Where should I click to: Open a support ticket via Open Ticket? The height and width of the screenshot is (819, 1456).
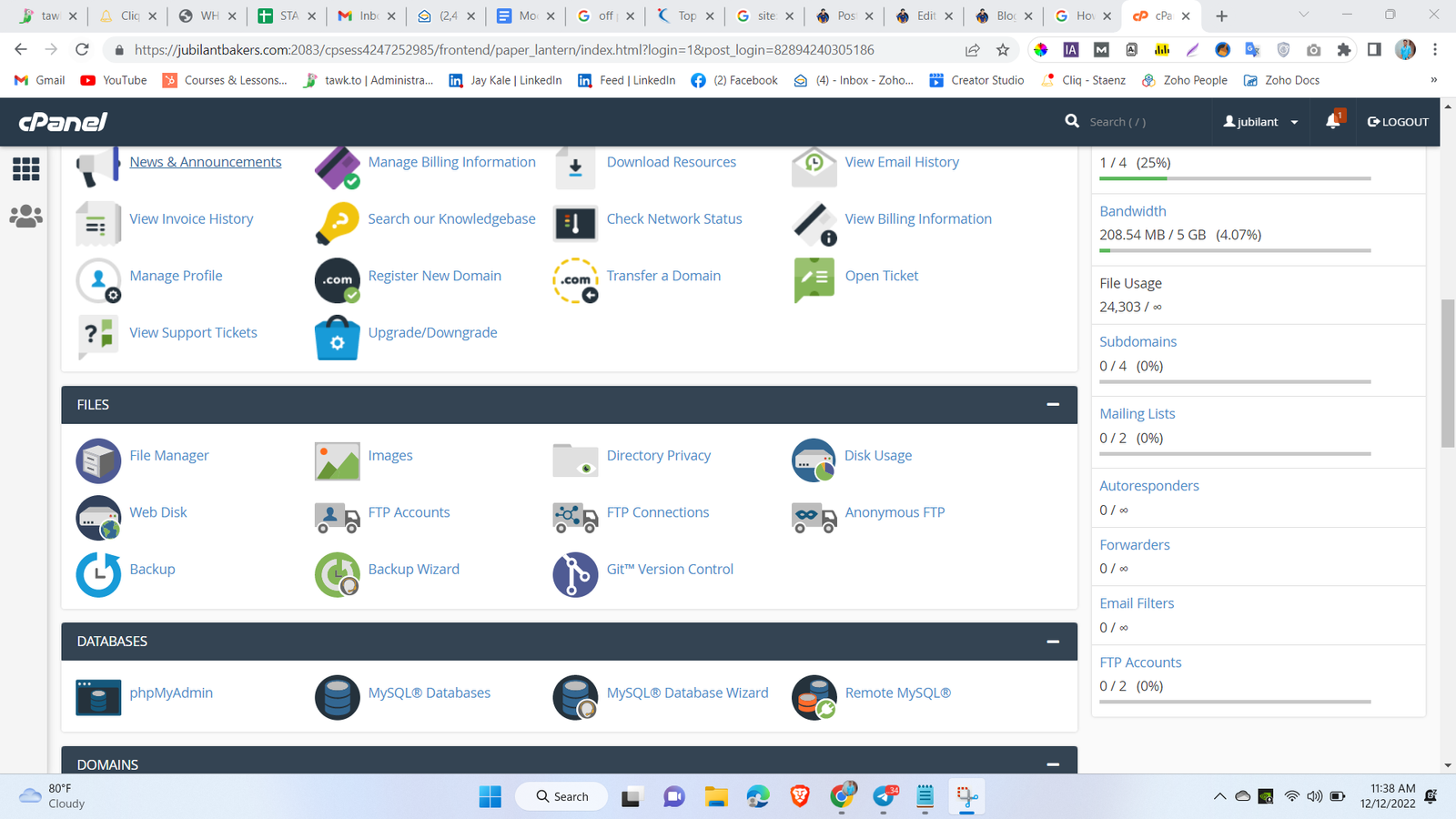click(881, 275)
